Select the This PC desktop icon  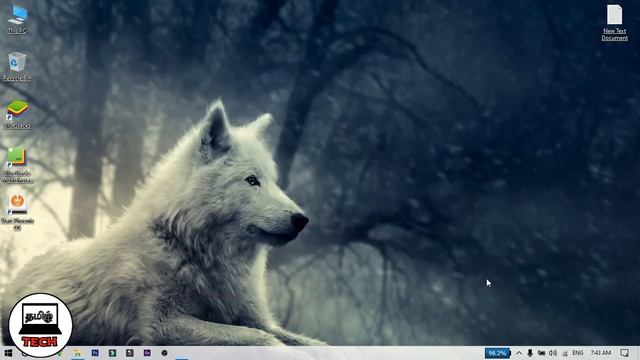pyautogui.click(x=17, y=19)
